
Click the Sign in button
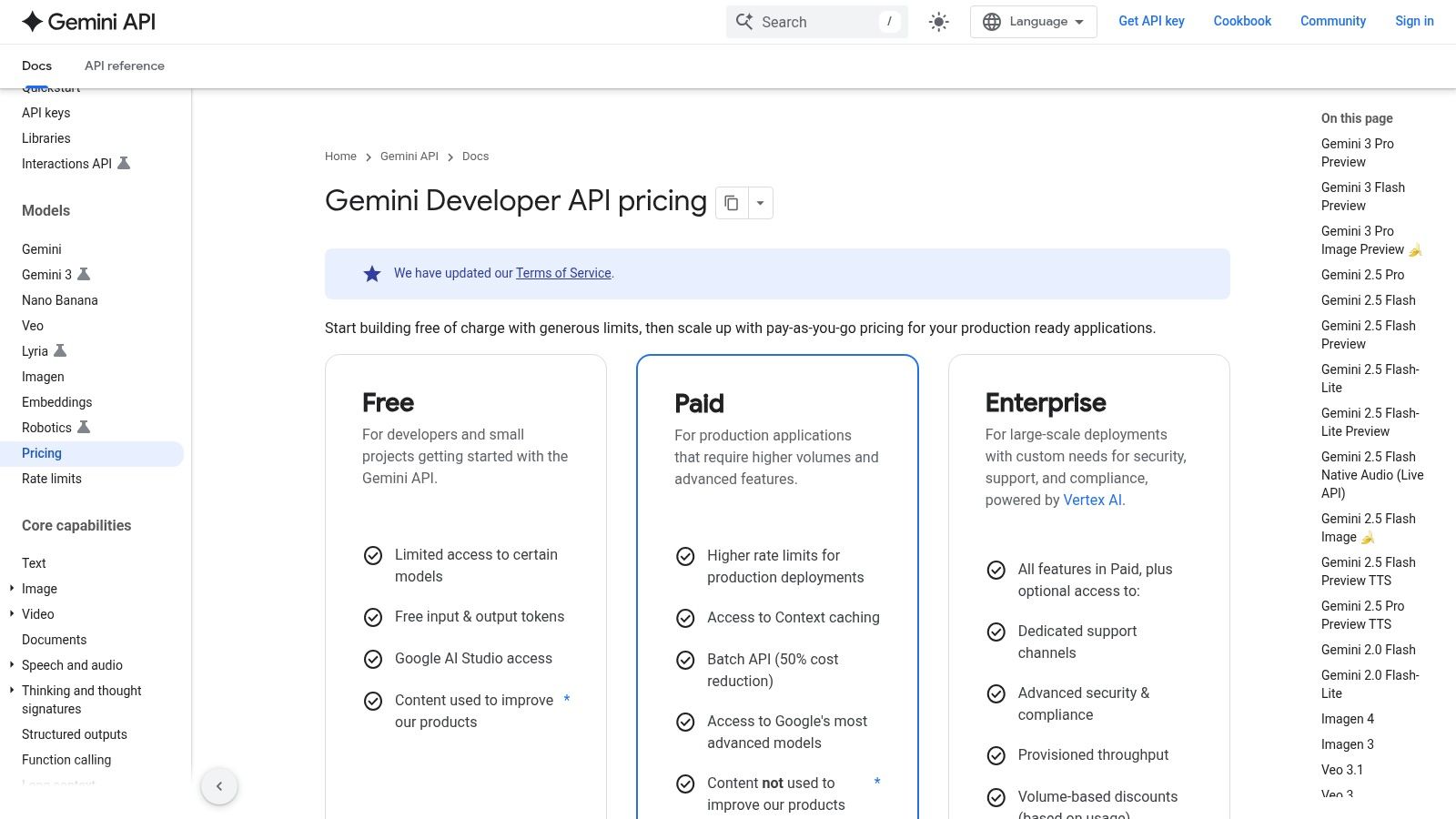pos(1413,21)
